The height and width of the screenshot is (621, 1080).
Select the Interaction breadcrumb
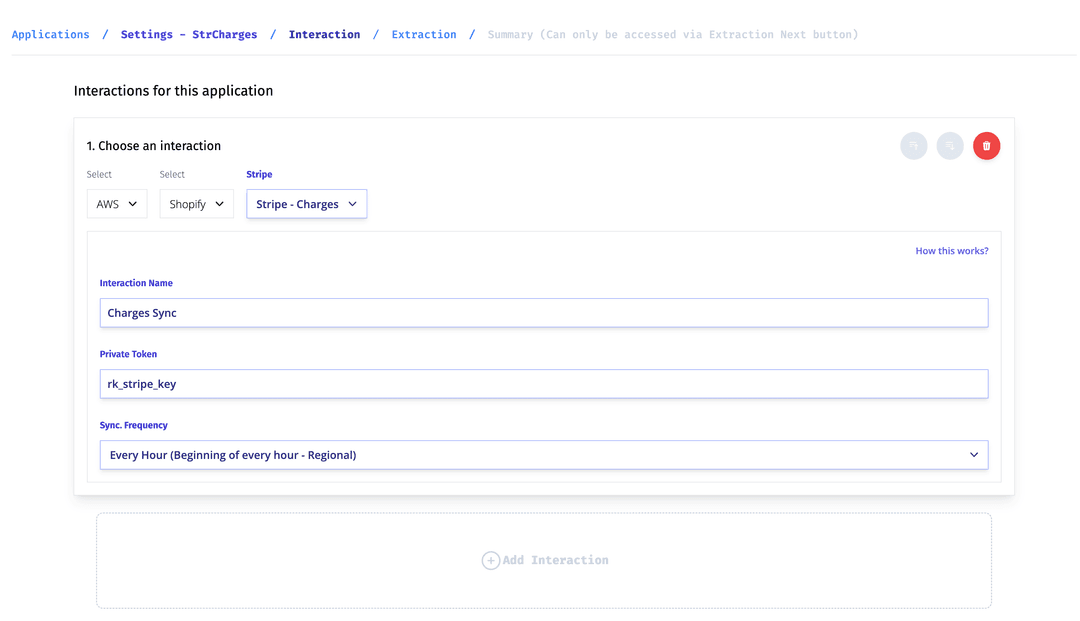[x=324, y=34]
